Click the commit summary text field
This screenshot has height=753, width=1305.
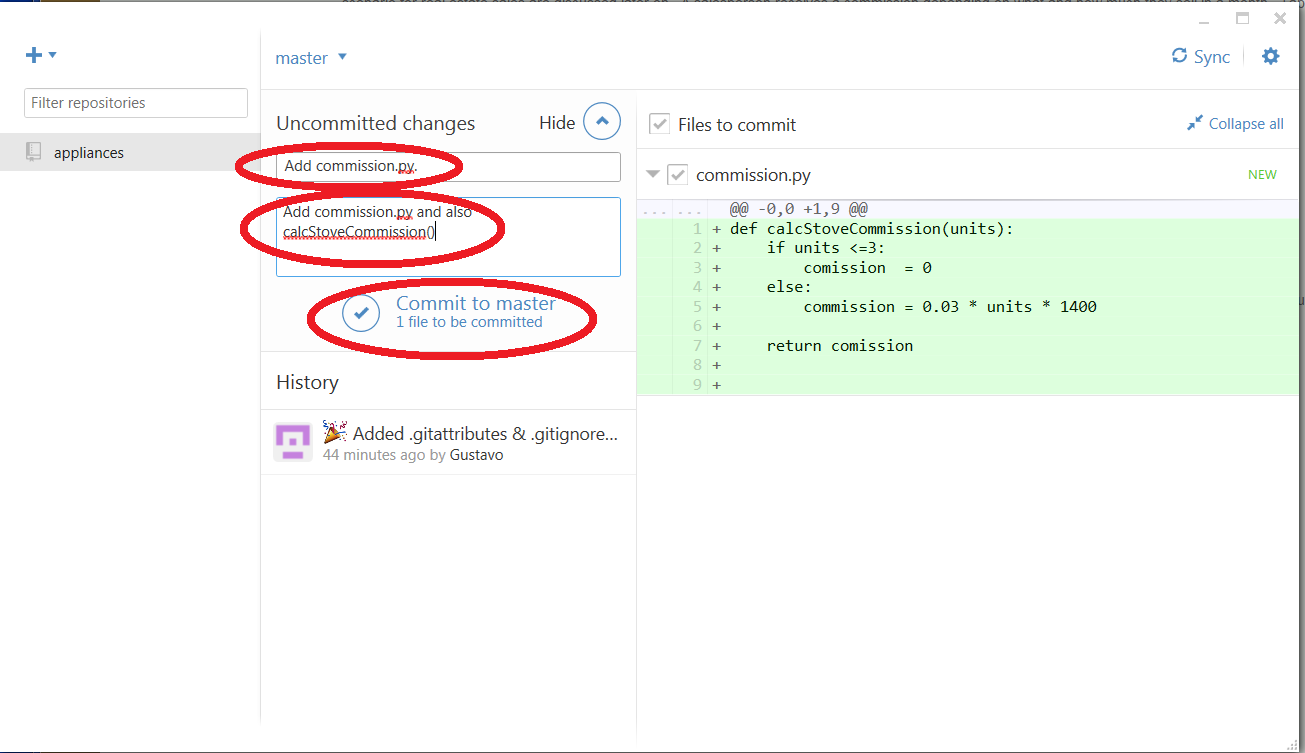[448, 167]
